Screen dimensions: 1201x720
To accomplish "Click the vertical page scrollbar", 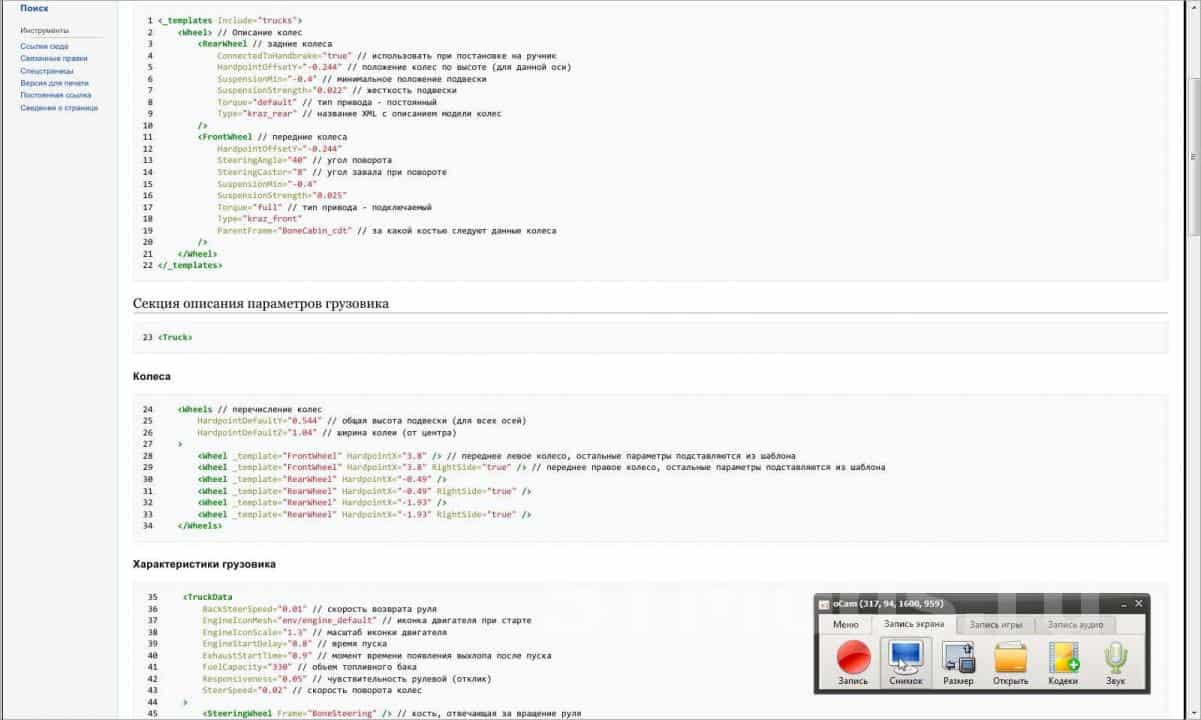I will coord(1194,150).
